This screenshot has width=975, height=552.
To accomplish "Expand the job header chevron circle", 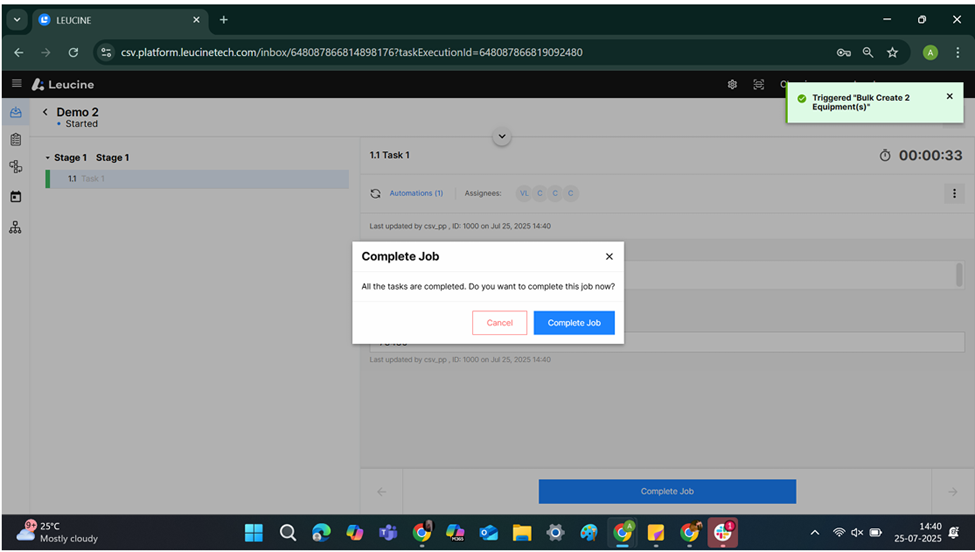I will [x=502, y=136].
